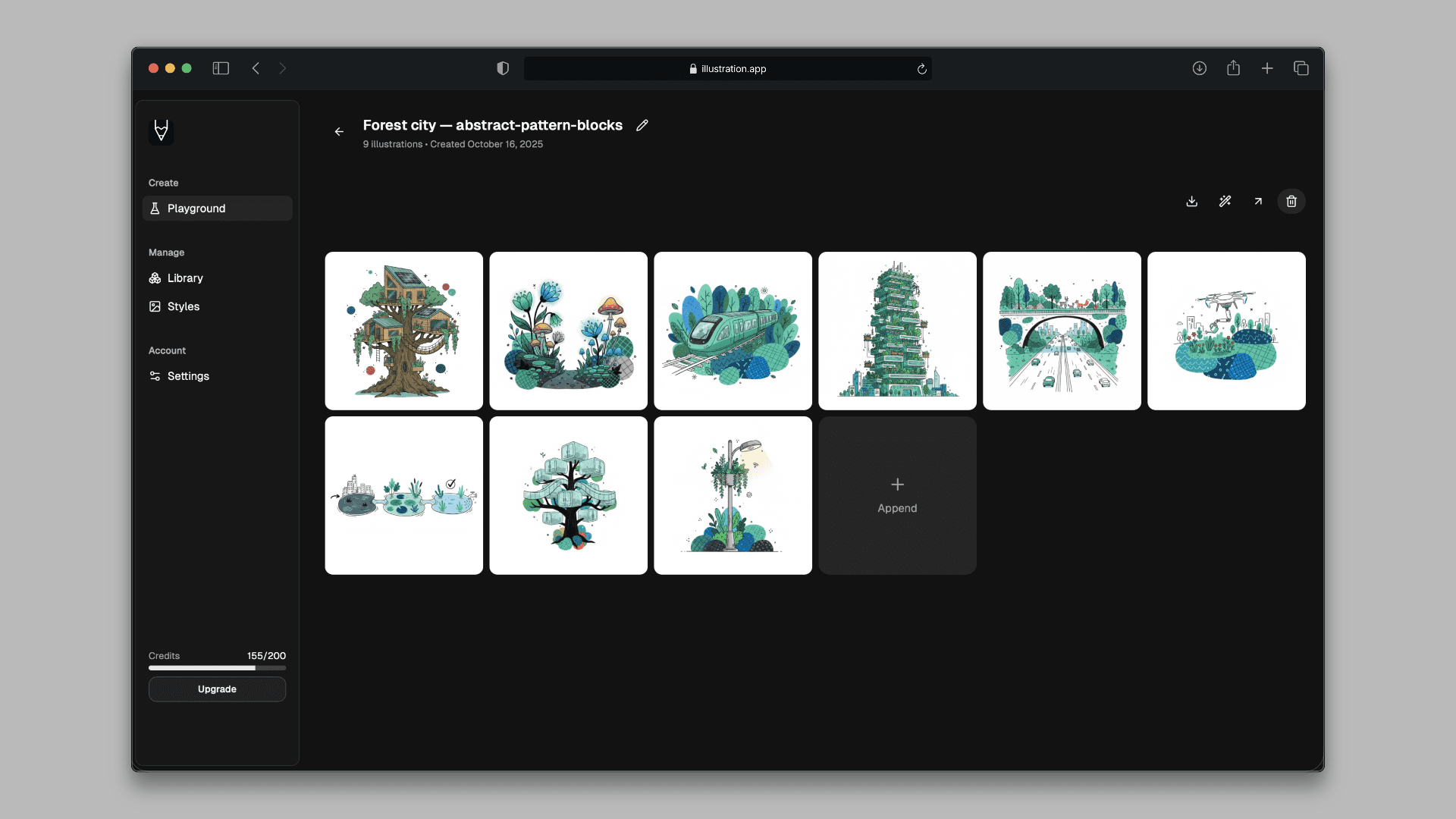
Task: Rename the set using the pencil icon
Action: click(642, 125)
